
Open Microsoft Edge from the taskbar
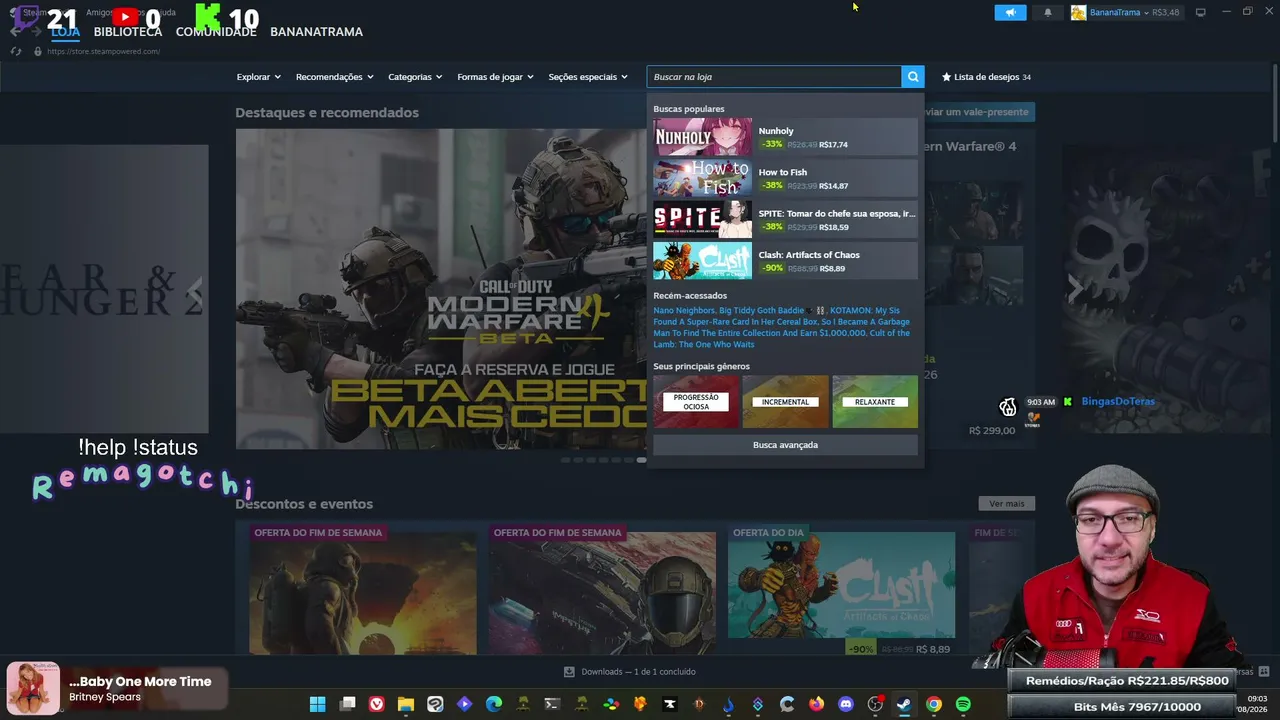pyautogui.click(x=494, y=704)
